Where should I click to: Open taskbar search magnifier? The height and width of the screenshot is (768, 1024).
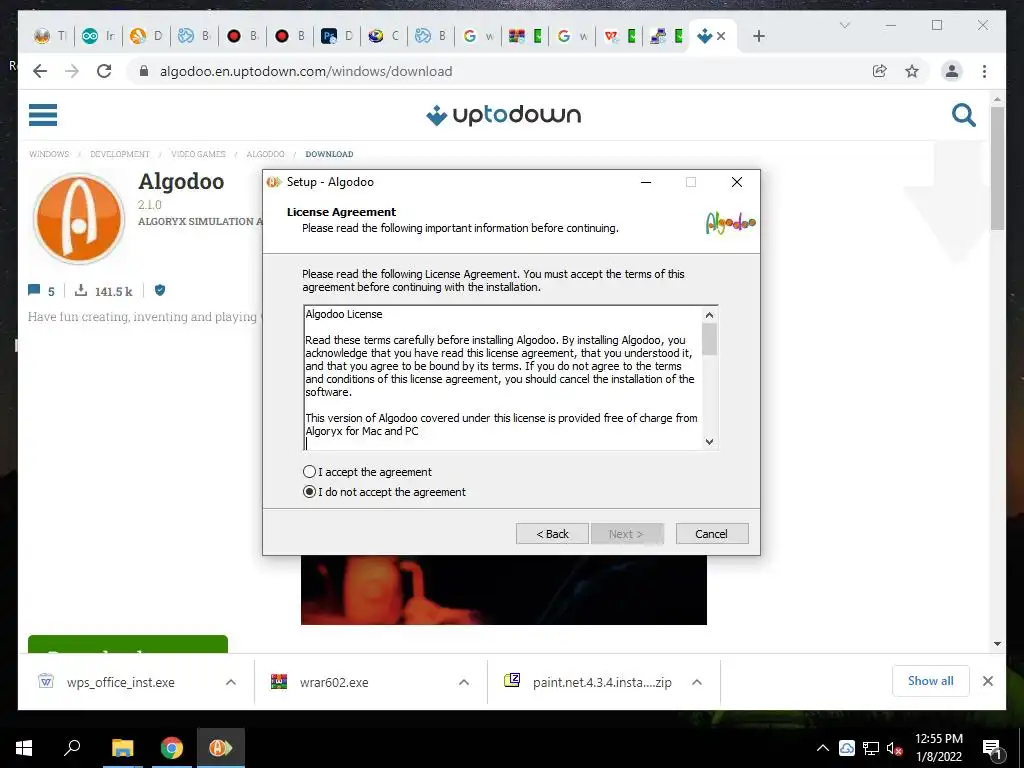(x=72, y=748)
